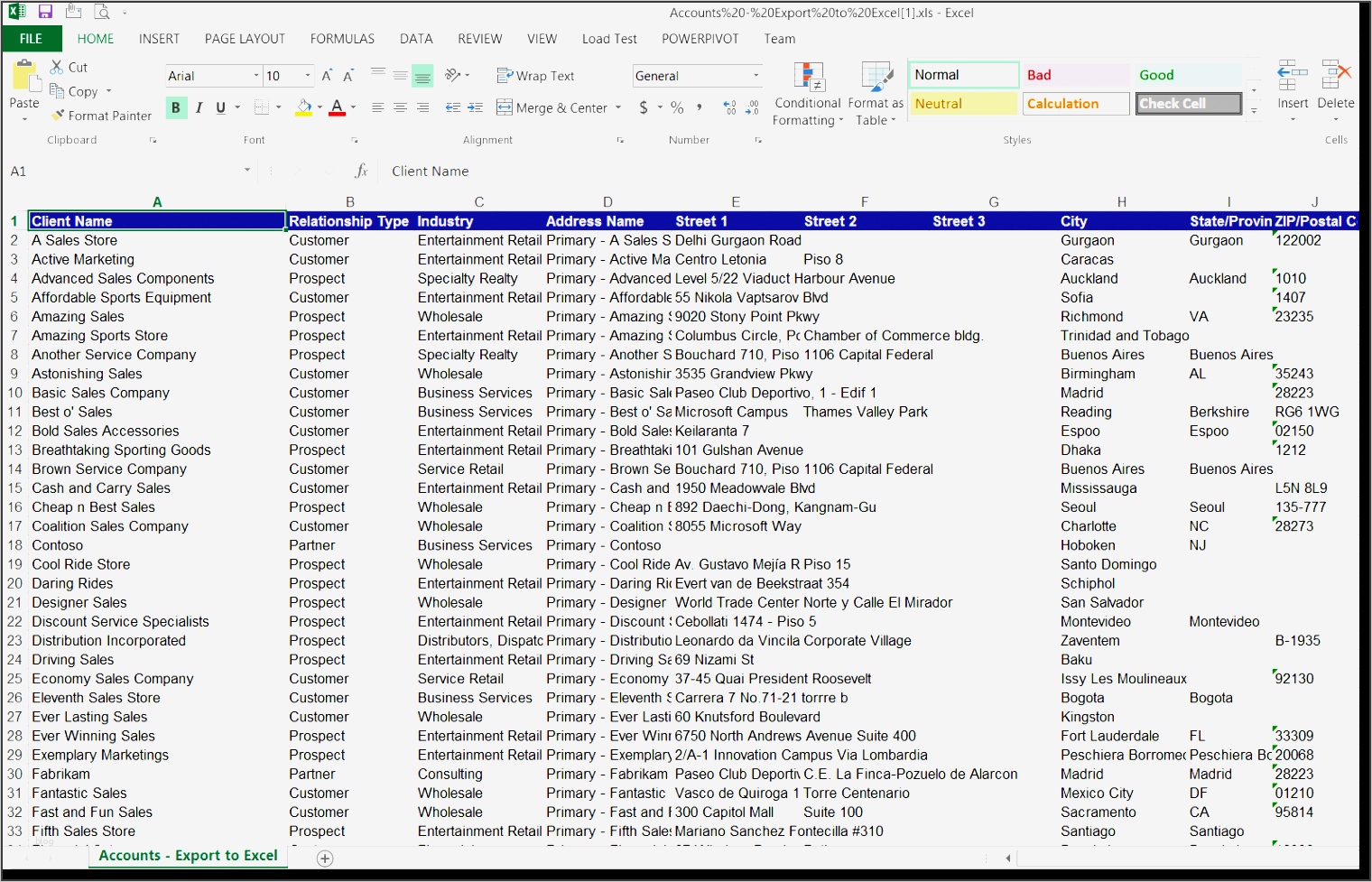The width and height of the screenshot is (1372, 882).
Task: Apply bold formatting with the Bold icon
Action: point(176,107)
